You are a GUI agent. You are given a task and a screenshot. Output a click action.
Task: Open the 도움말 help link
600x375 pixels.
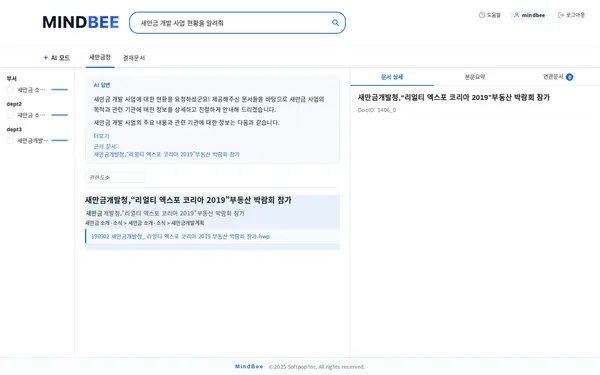(490, 15)
